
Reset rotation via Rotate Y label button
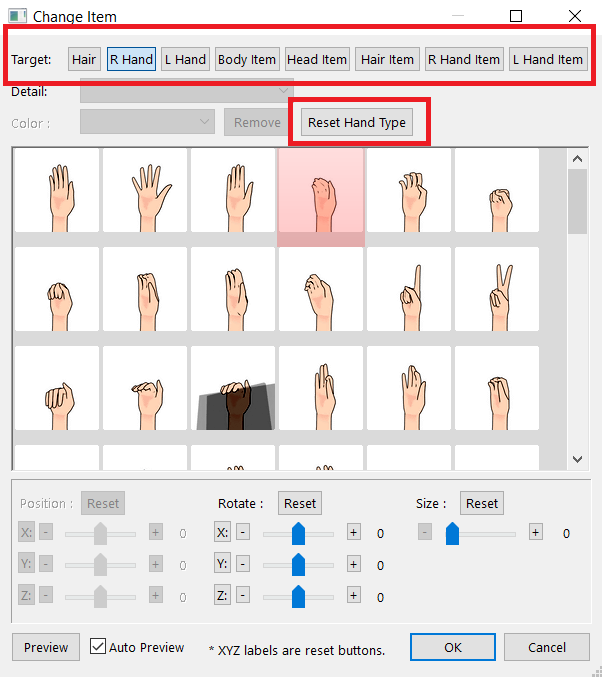pyautogui.click(x=222, y=563)
